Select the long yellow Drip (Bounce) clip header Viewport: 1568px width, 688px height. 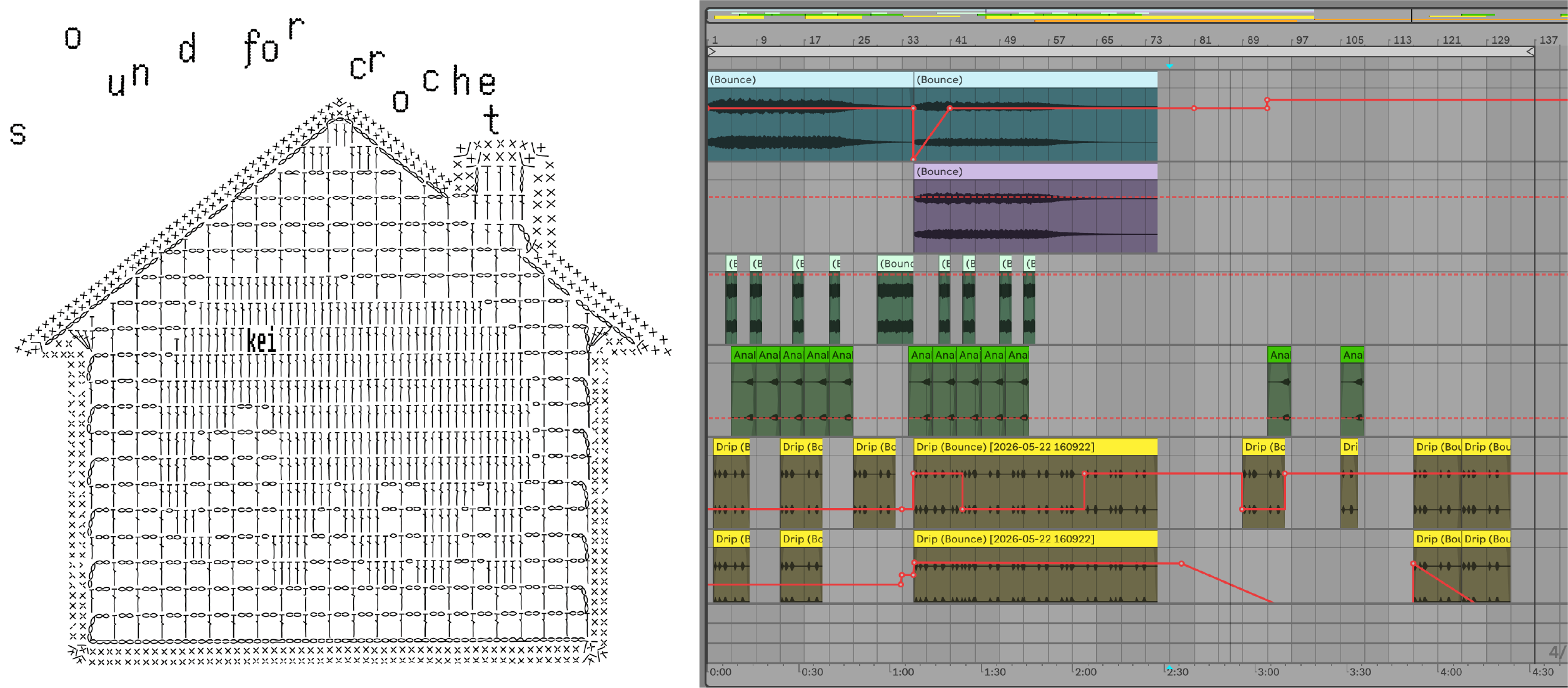coord(1035,447)
